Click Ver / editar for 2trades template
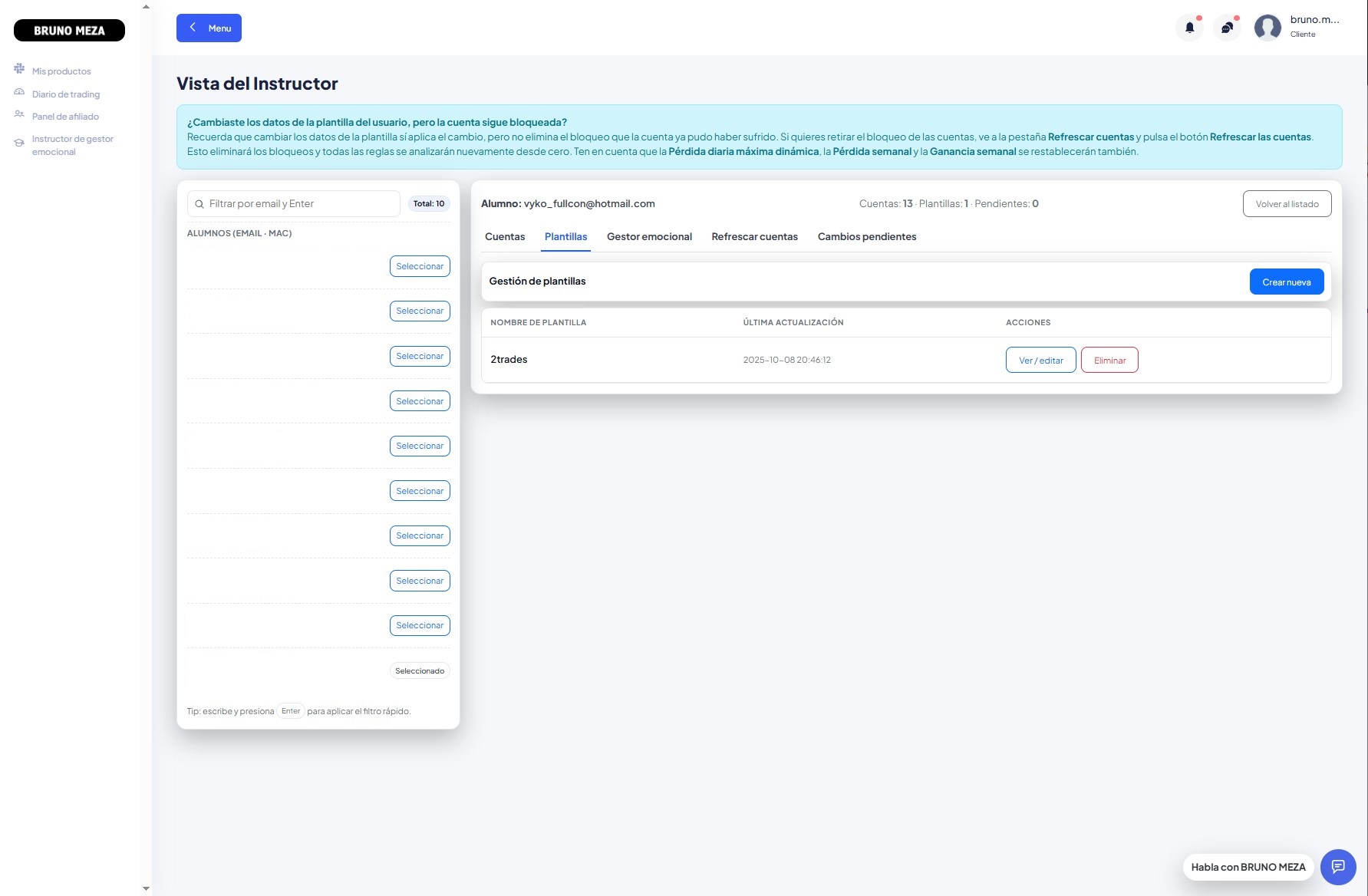This screenshot has height=896, width=1368. [1040, 361]
